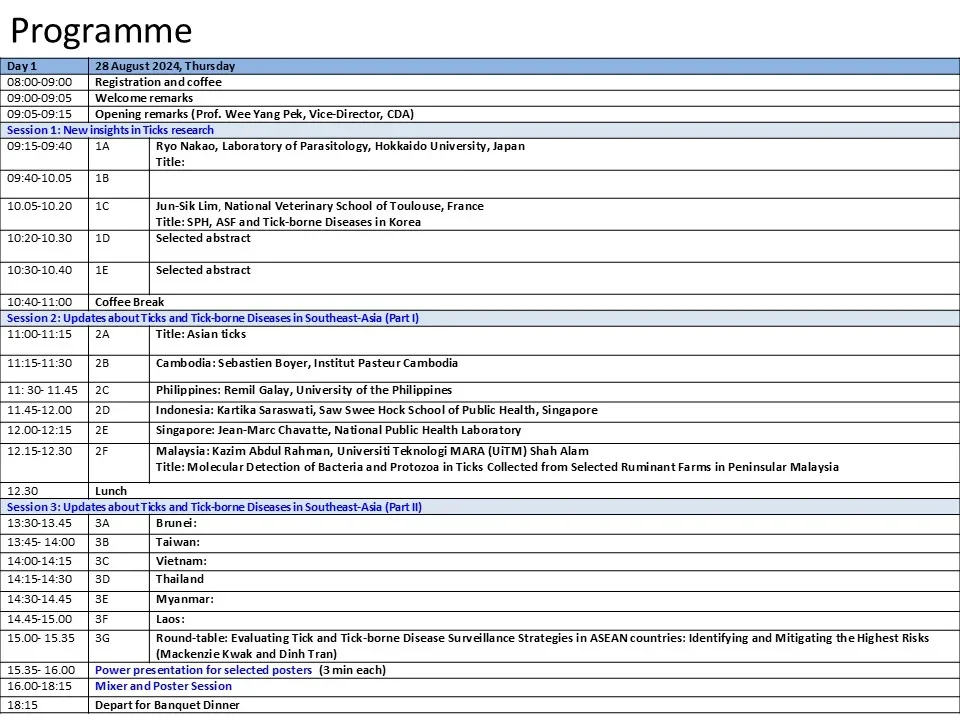Select the Cambodia Sebastien Boyer entry
This screenshot has width=960, height=720.
coord(307,363)
